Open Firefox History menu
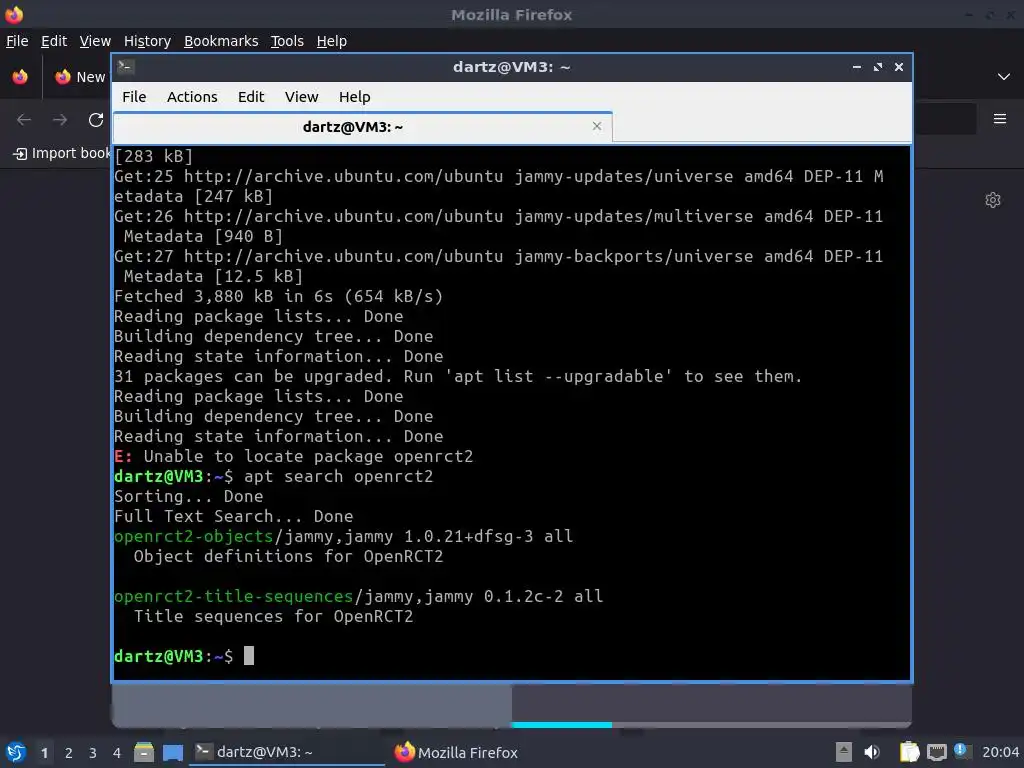This screenshot has width=1024, height=768. pyautogui.click(x=147, y=41)
